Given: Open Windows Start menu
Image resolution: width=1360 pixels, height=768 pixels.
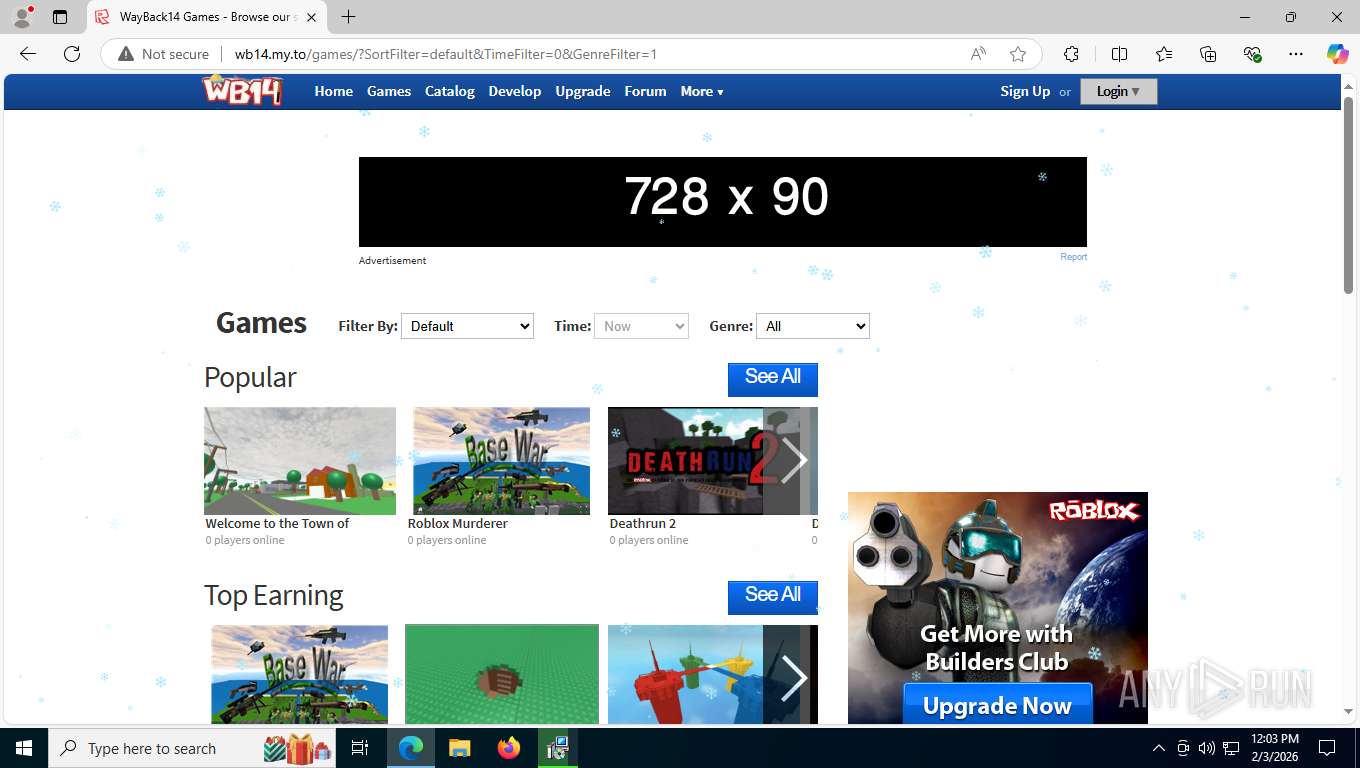Looking at the screenshot, I should click(x=24, y=748).
